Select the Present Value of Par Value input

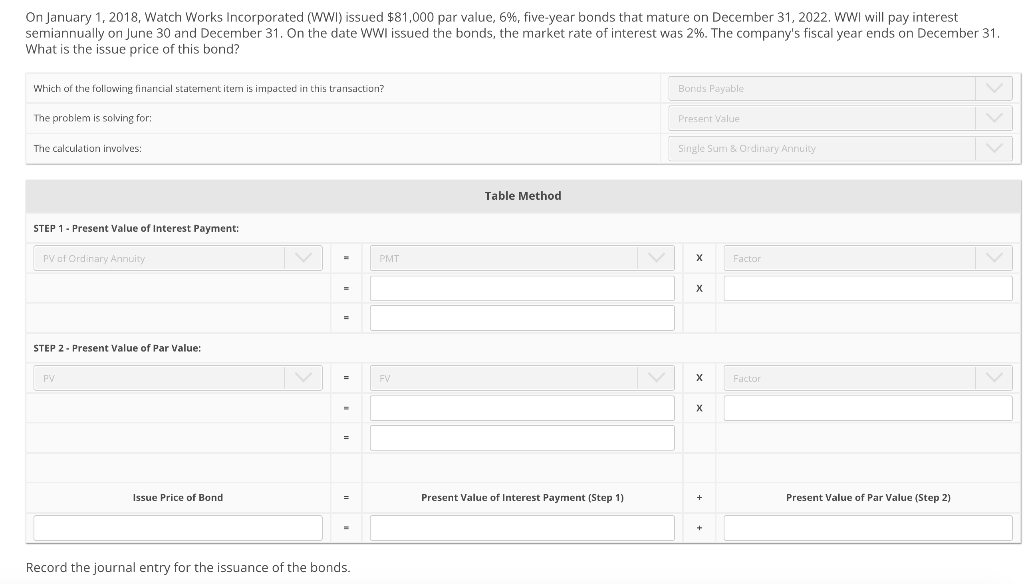tap(868, 527)
